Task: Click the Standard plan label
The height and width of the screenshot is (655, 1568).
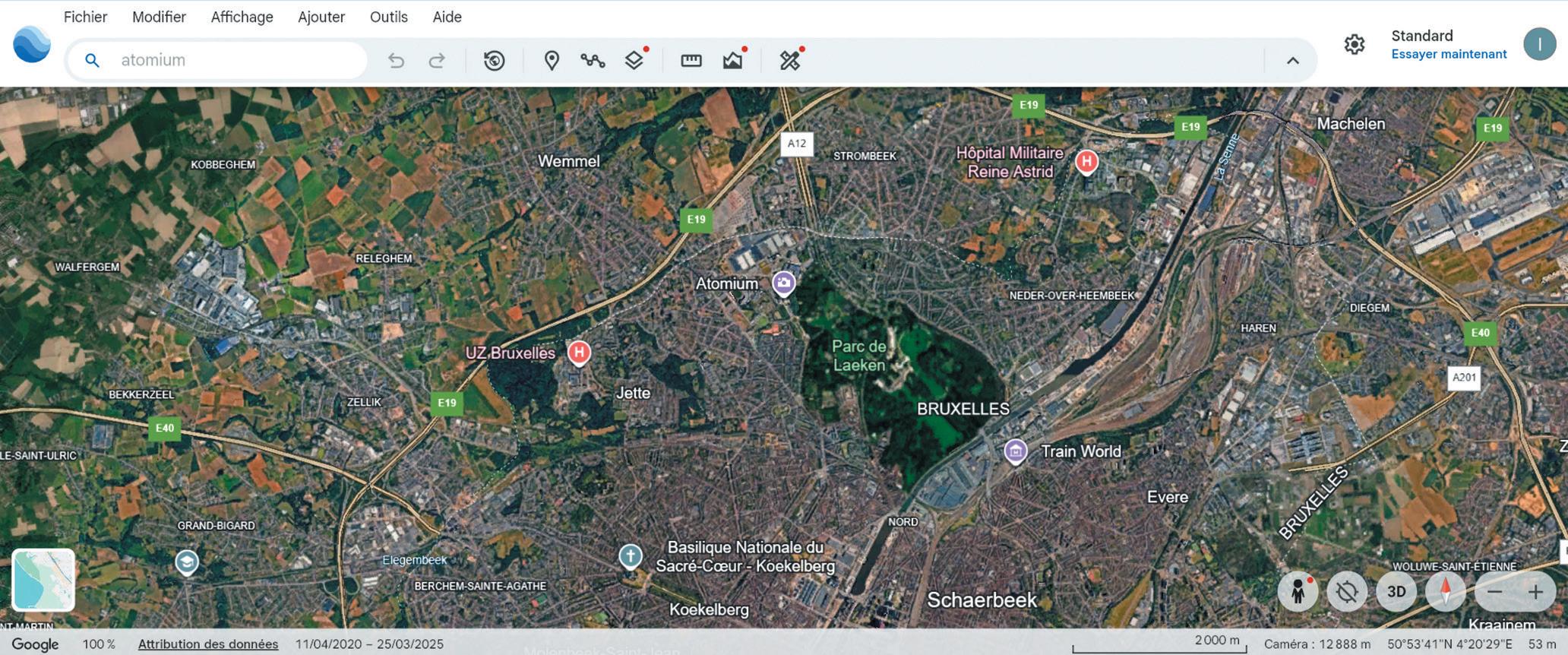Action: pyautogui.click(x=1422, y=36)
